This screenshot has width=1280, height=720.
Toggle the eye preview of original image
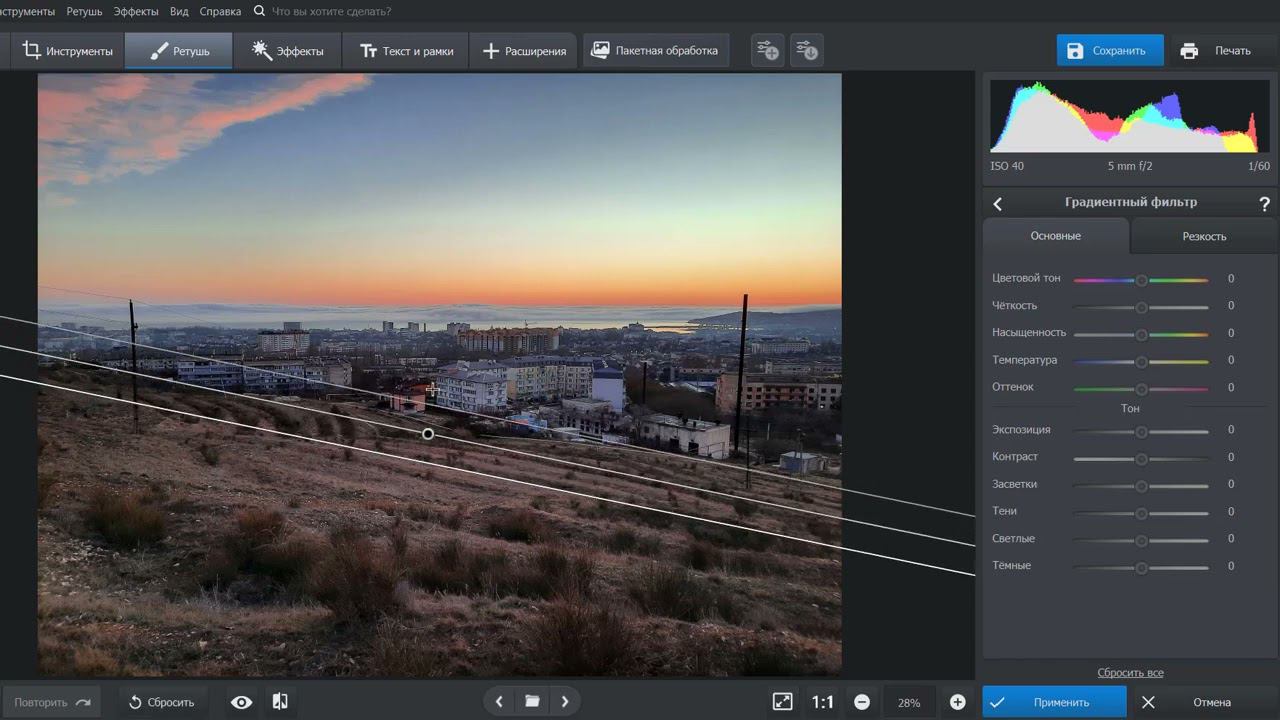point(241,702)
